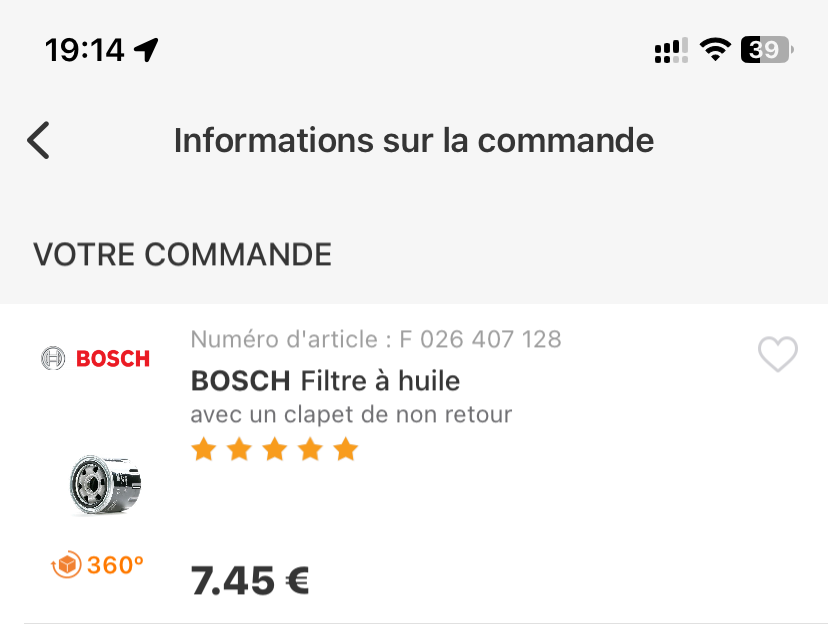Open the oil filter product thumbnail
The width and height of the screenshot is (828, 632).
coord(105,485)
